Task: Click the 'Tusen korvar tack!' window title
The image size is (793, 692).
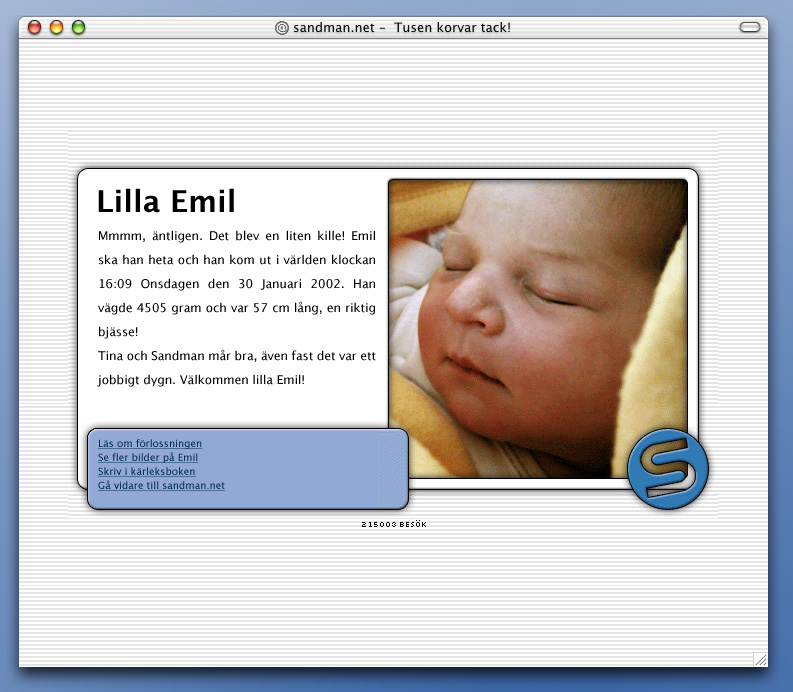Action: pyautogui.click(x=452, y=27)
